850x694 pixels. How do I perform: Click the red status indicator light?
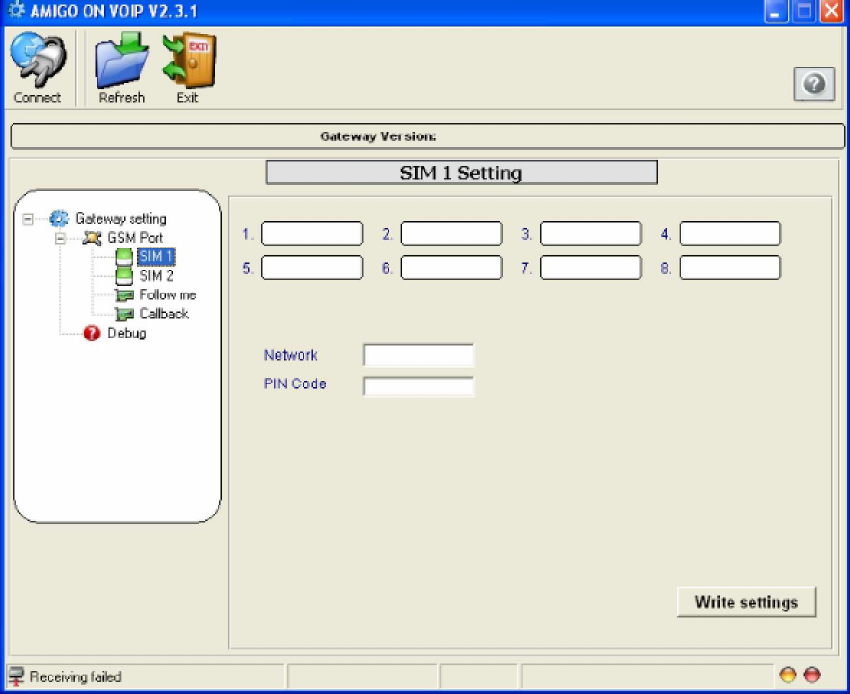coord(812,674)
